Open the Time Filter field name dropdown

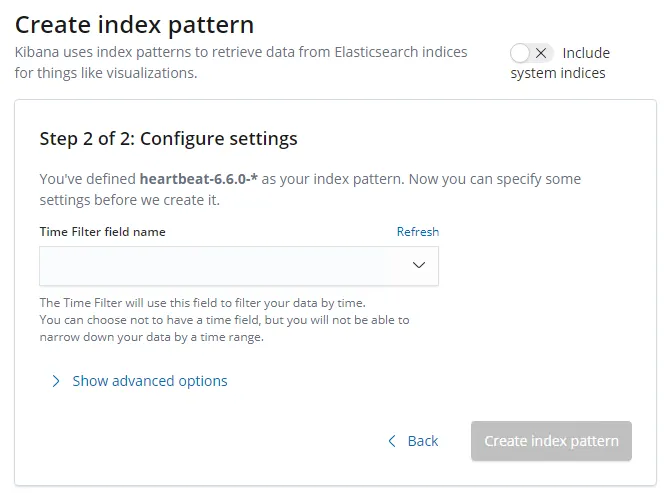[239, 266]
